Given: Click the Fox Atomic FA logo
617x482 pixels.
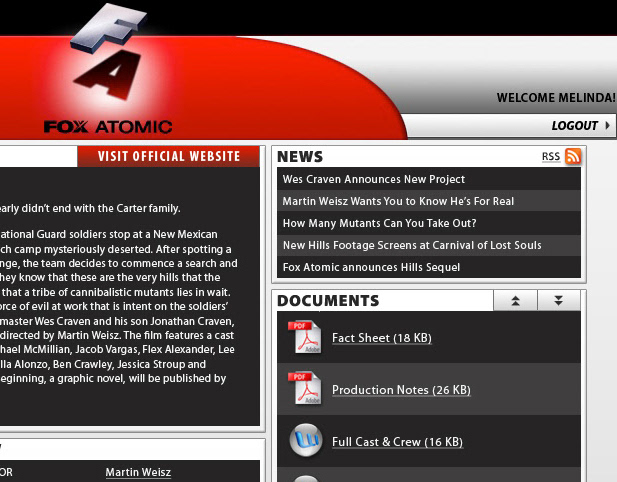Looking at the screenshot, I should (x=108, y=51).
